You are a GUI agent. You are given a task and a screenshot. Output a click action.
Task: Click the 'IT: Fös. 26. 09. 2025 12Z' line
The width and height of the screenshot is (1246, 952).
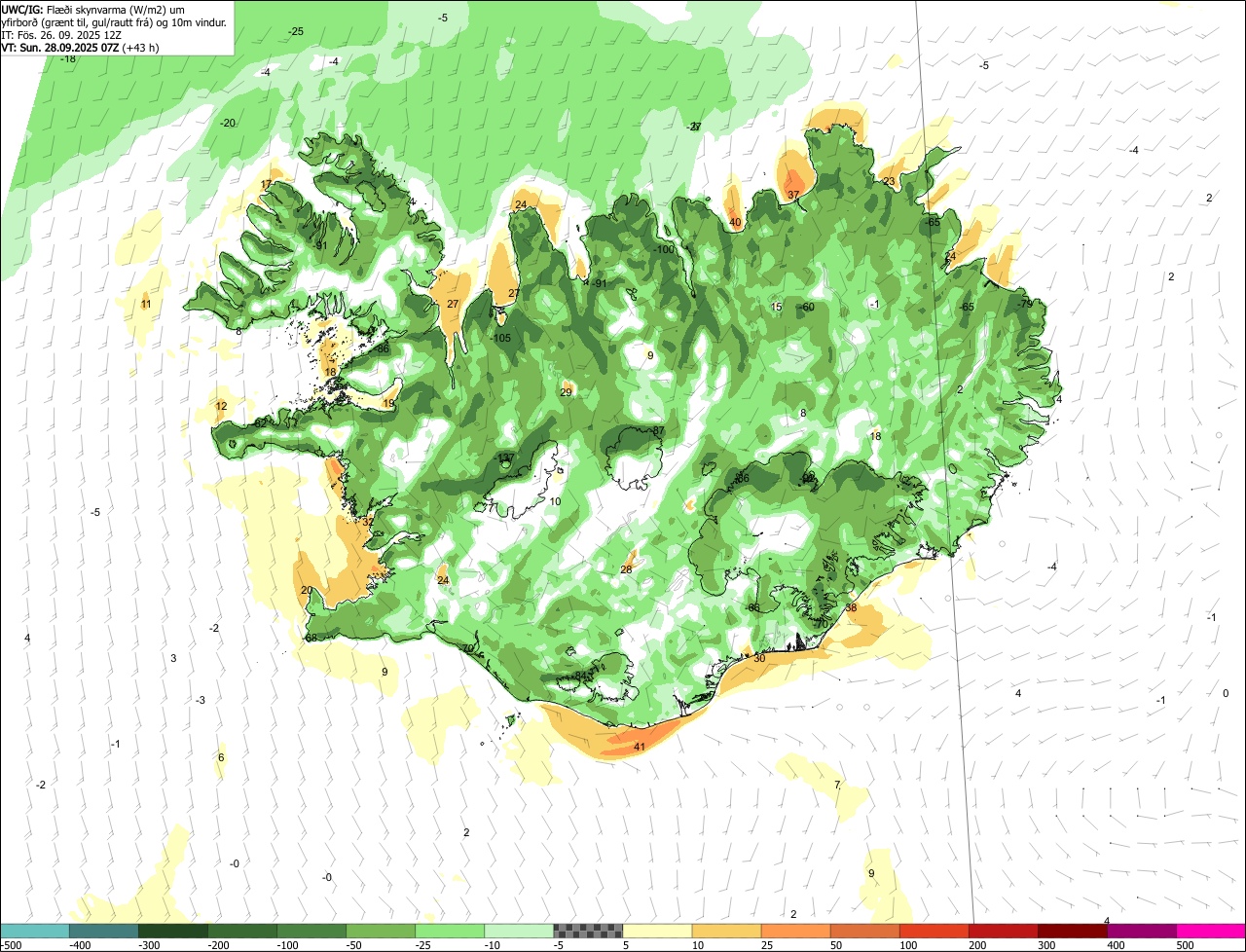(x=61, y=34)
